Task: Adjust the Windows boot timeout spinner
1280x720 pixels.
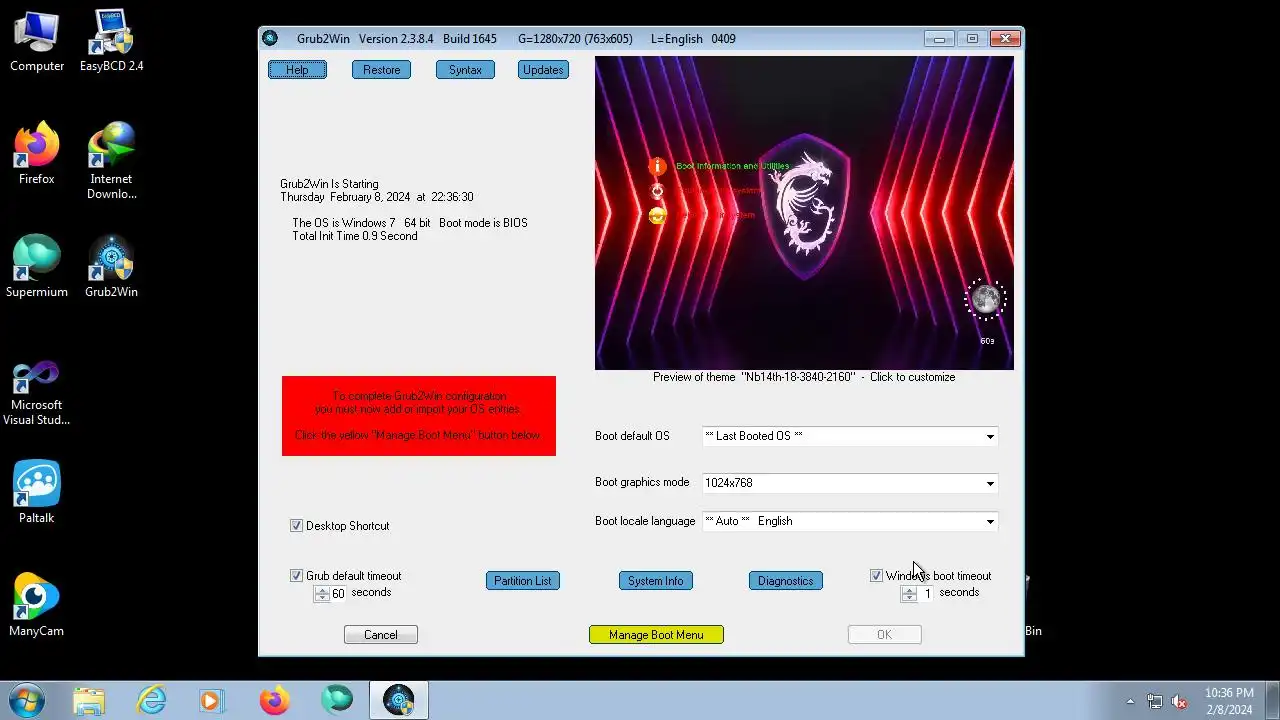Action: tap(908, 593)
